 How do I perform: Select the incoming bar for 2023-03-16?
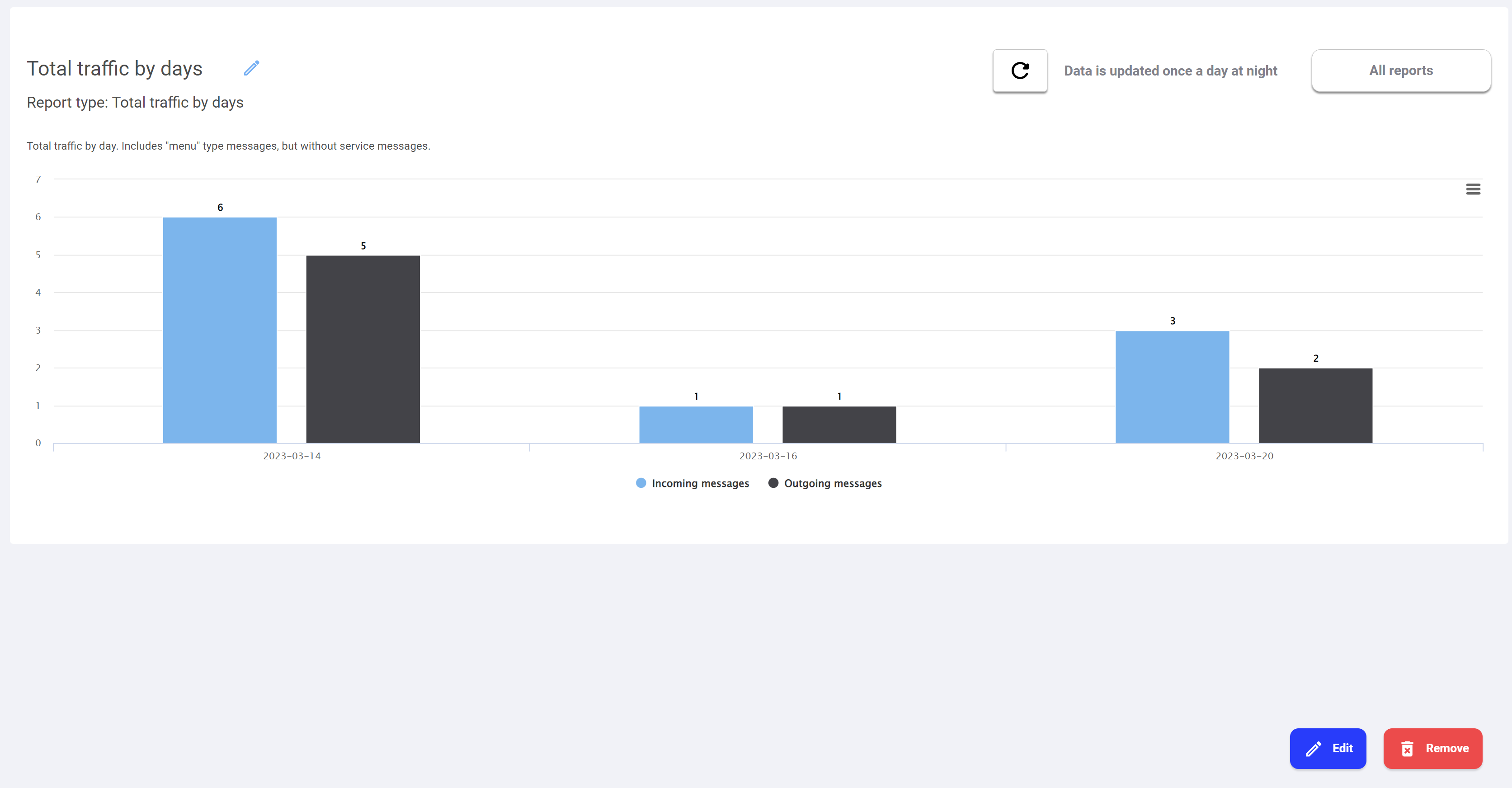(696, 425)
